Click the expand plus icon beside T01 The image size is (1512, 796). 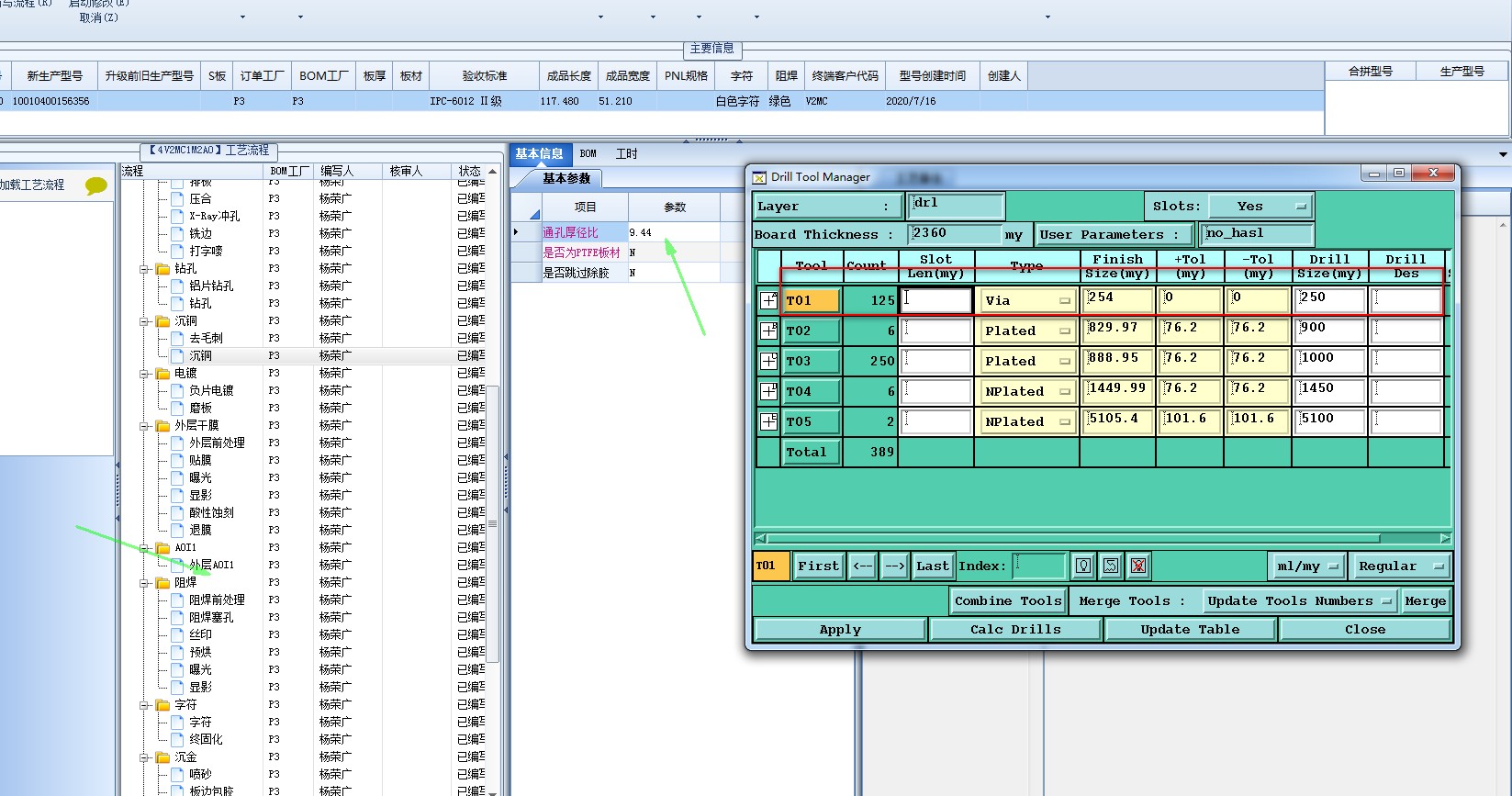pos(769,300)
